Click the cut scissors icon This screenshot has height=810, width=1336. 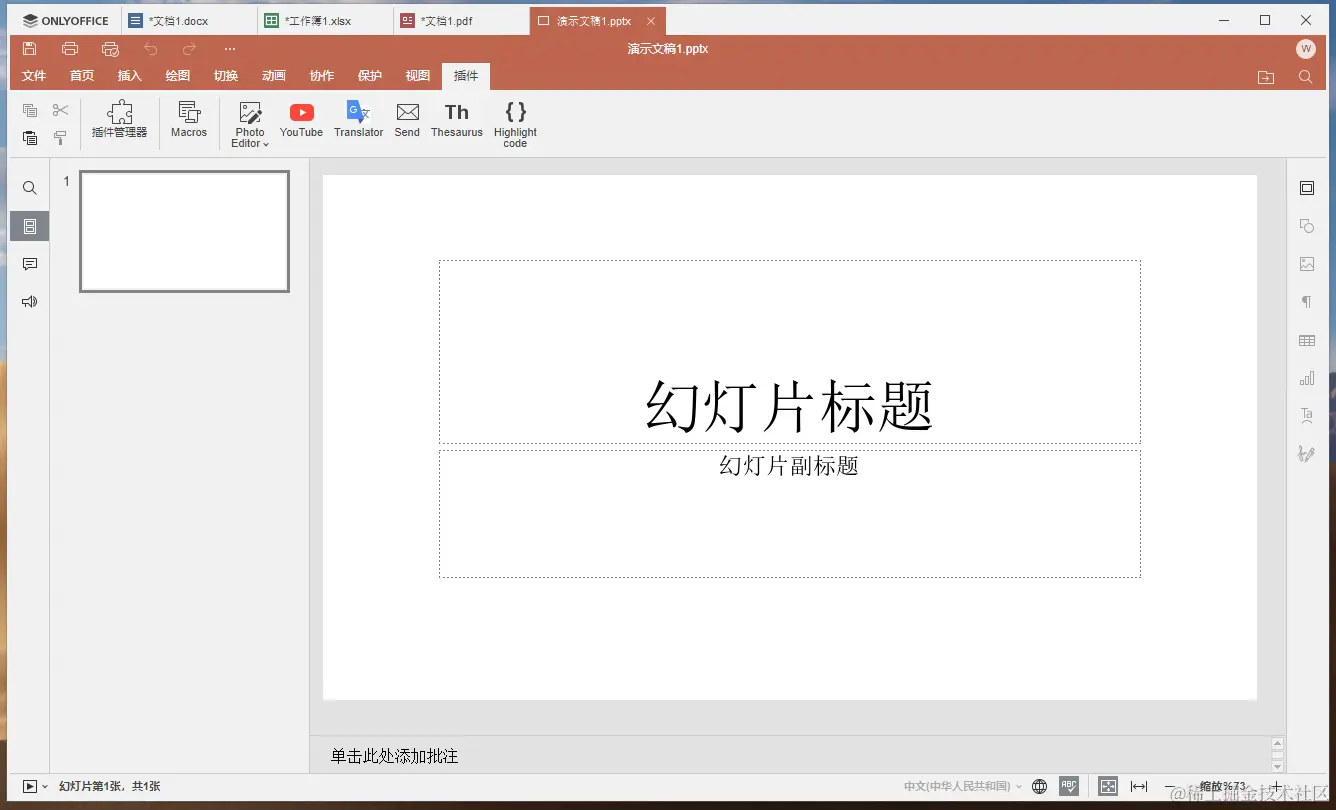click(x=61, y=111)
